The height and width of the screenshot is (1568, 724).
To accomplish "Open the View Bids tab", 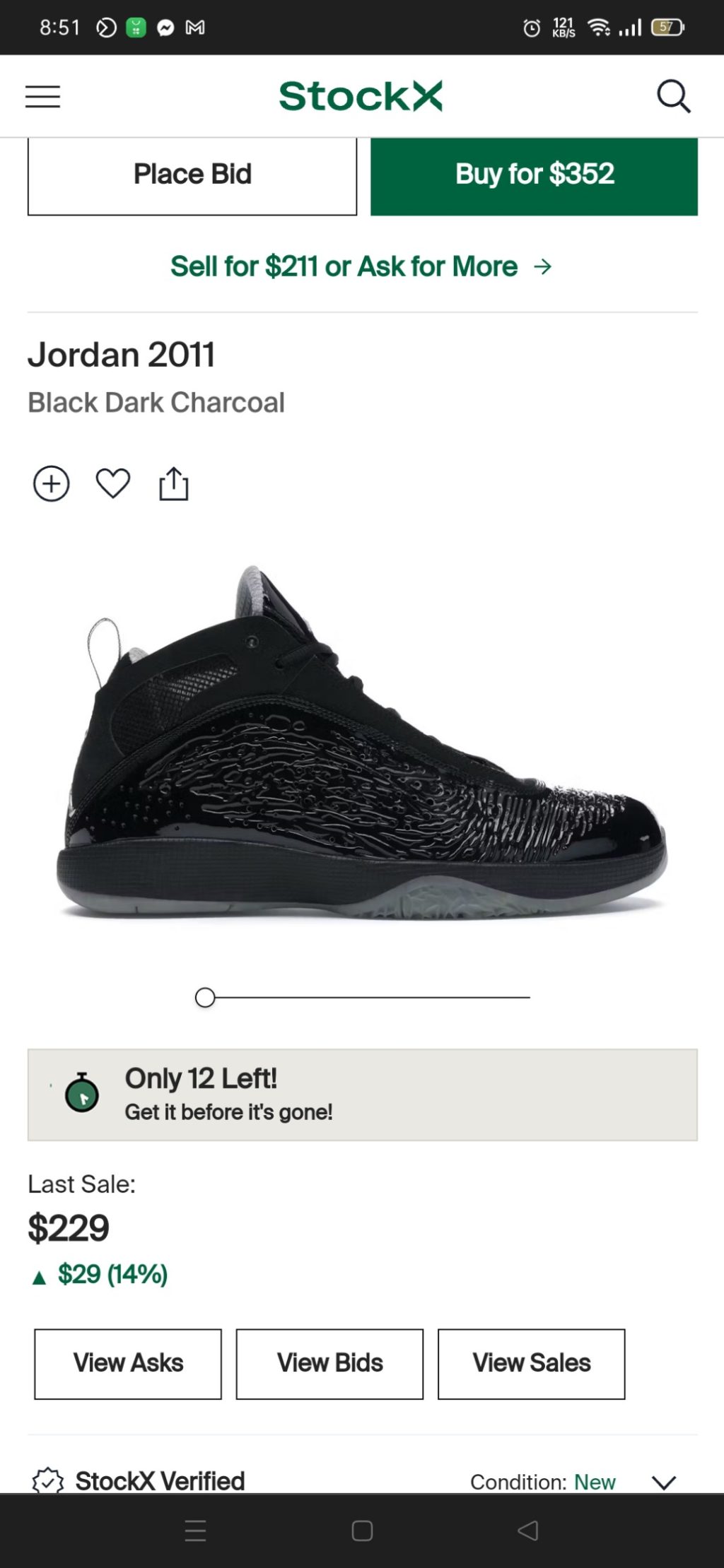I will 329,1363.
